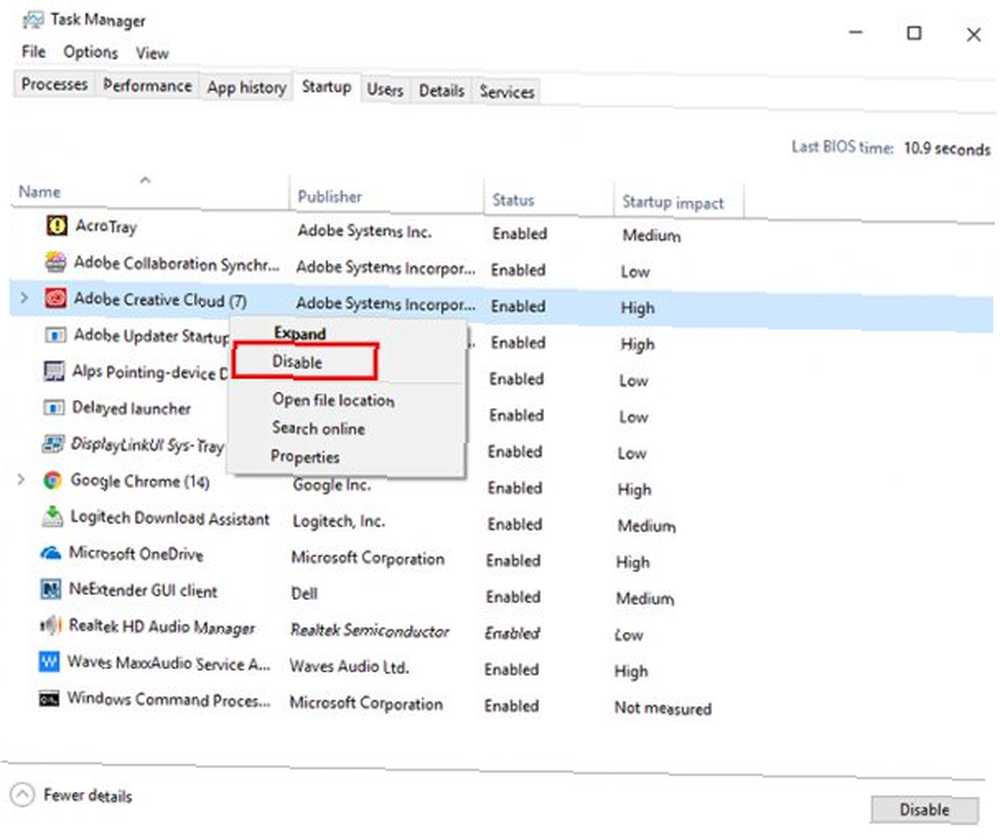Sort by the Publisher column header
Screen dimensions: 1000x840
coord(330,196)
